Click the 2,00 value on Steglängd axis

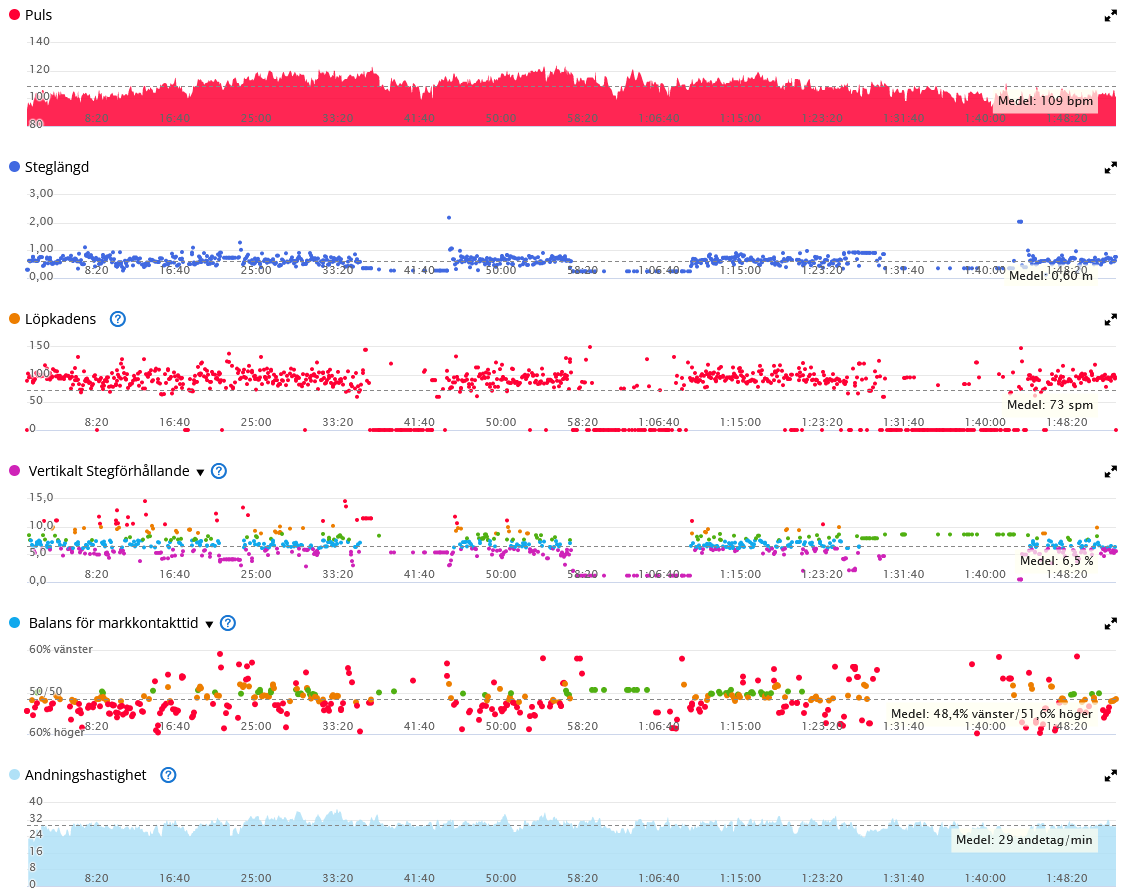click(41, 222)
